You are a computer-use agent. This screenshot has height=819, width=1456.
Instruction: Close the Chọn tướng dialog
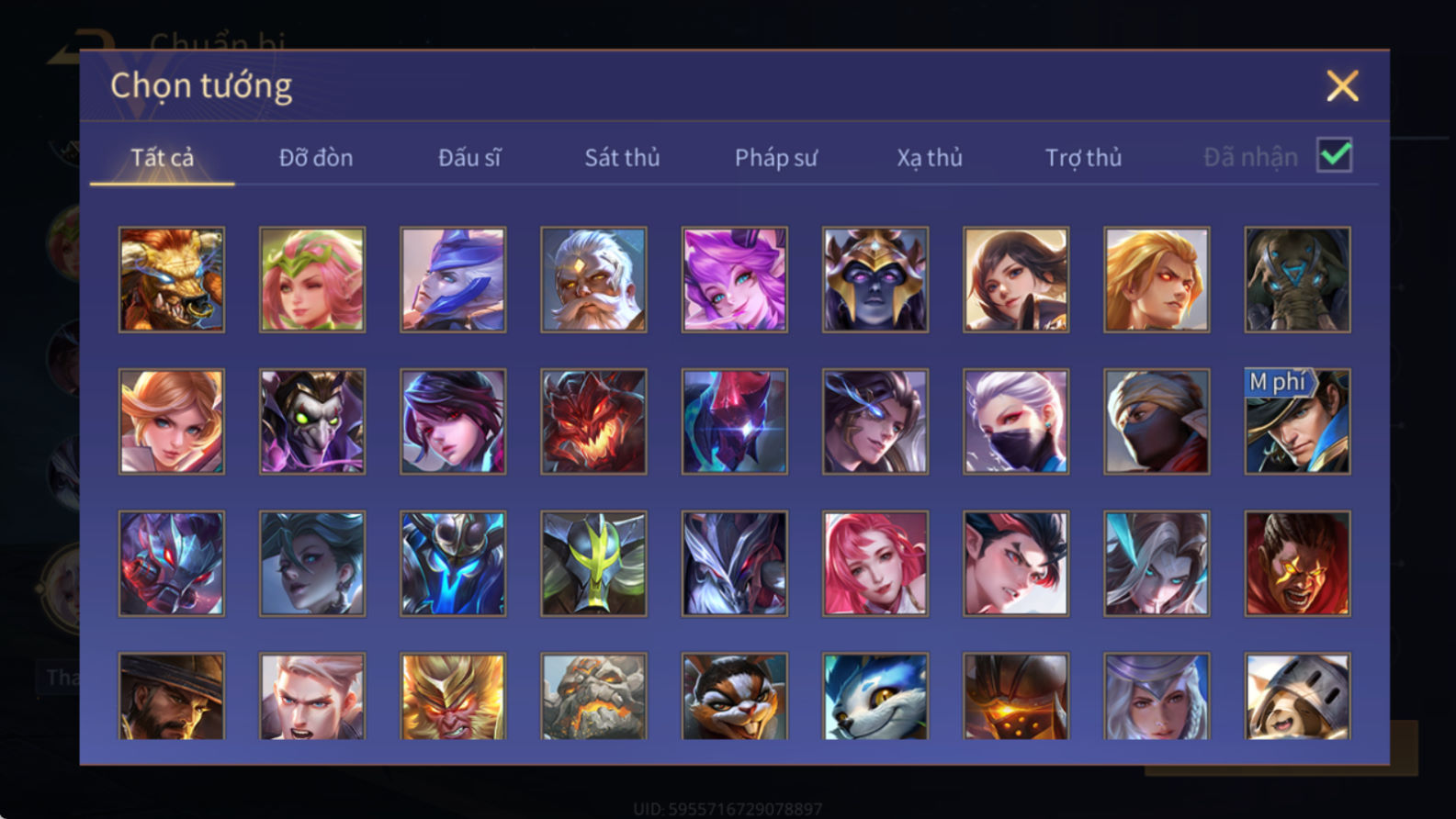[x=1342, y=86]
